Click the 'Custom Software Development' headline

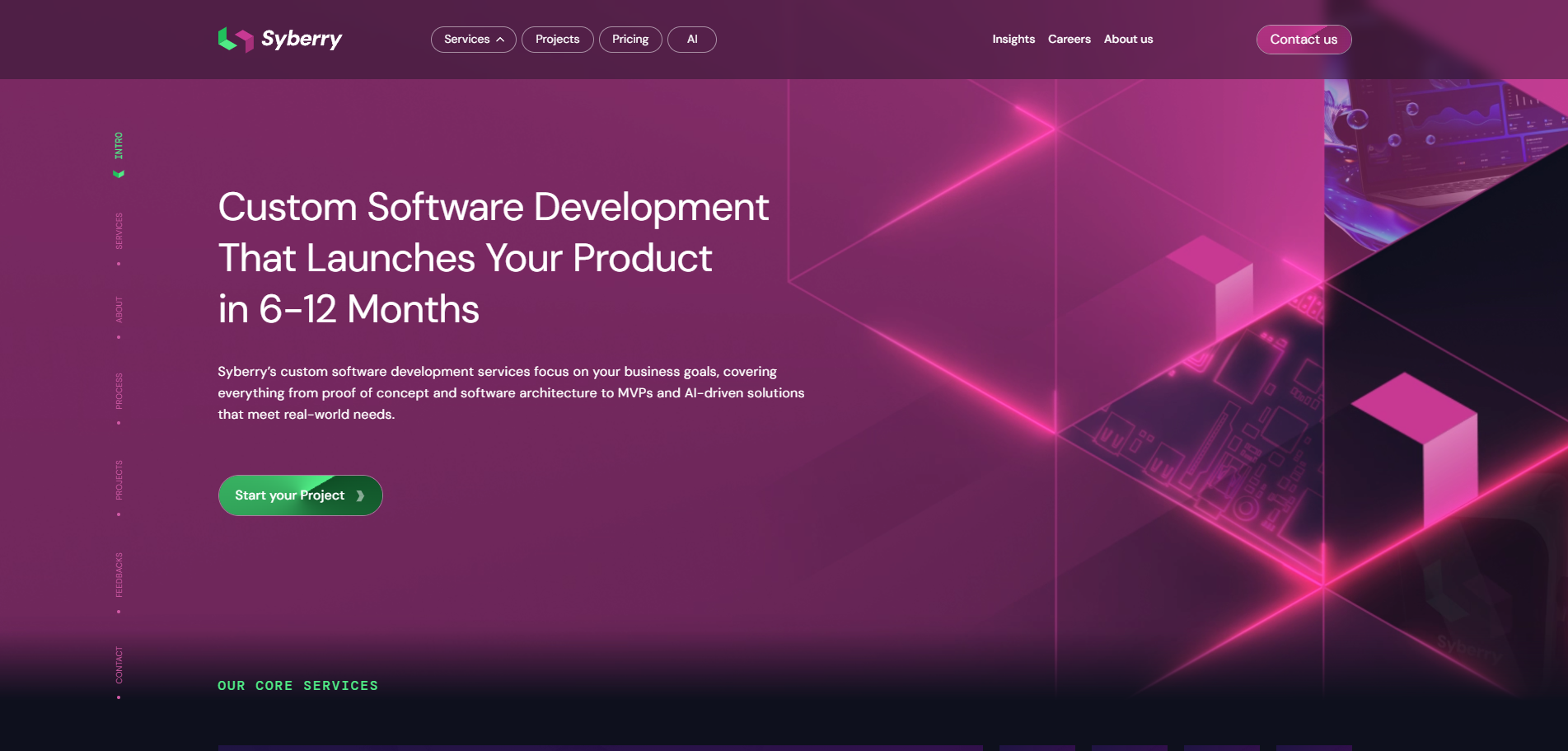coord(494,207)
